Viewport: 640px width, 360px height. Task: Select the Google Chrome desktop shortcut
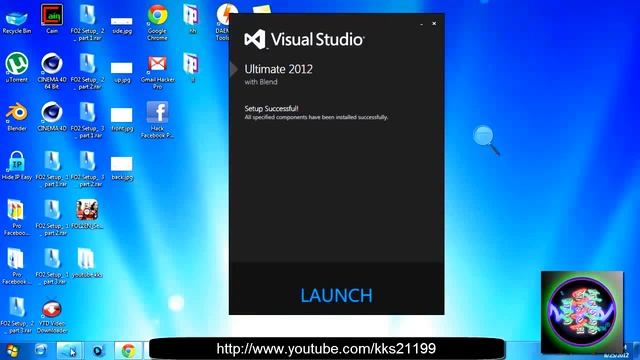point(158,22)
